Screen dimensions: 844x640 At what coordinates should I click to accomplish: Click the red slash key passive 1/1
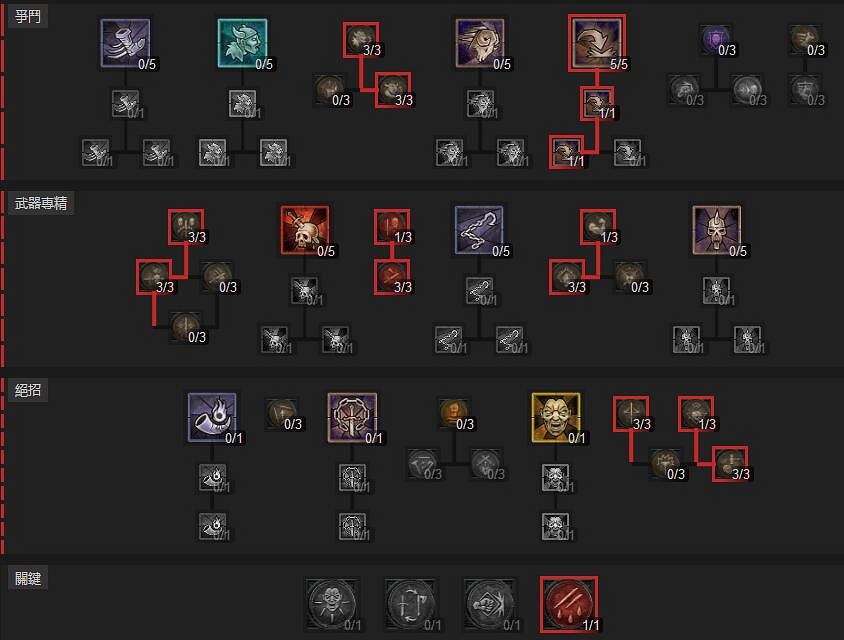tap(569, 604)
